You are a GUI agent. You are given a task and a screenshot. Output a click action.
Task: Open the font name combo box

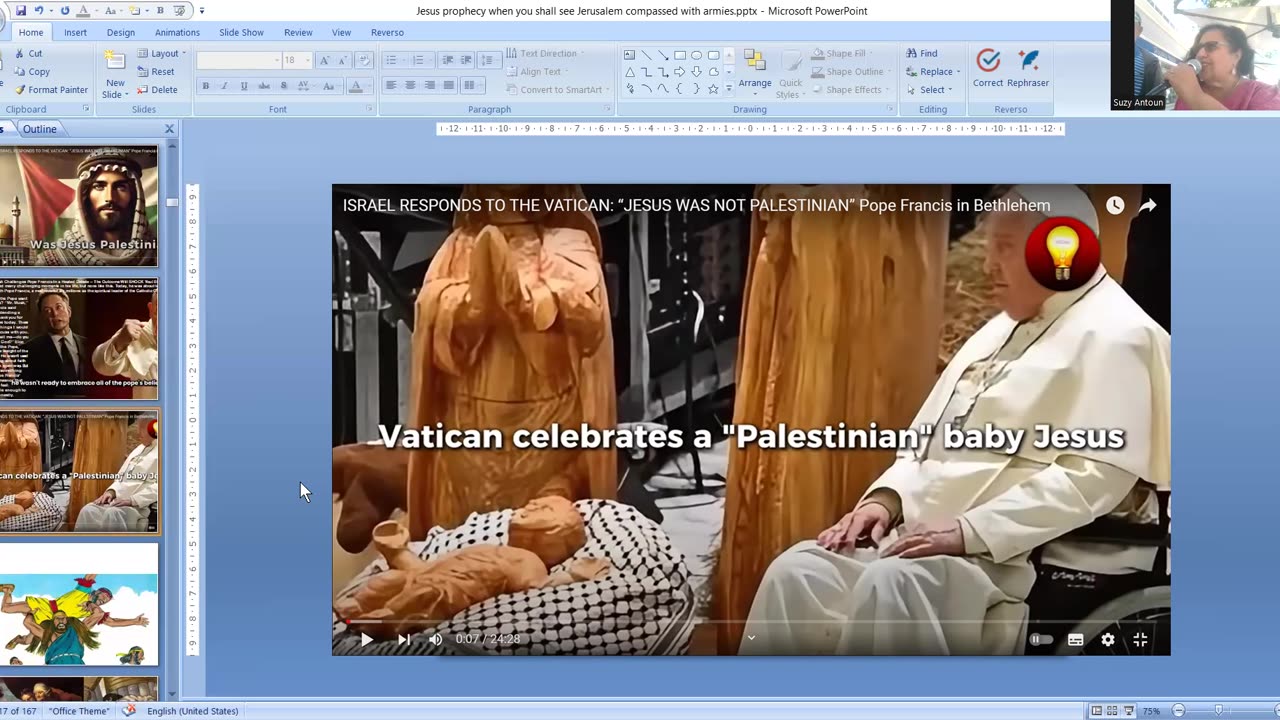(x=238, y=60)
